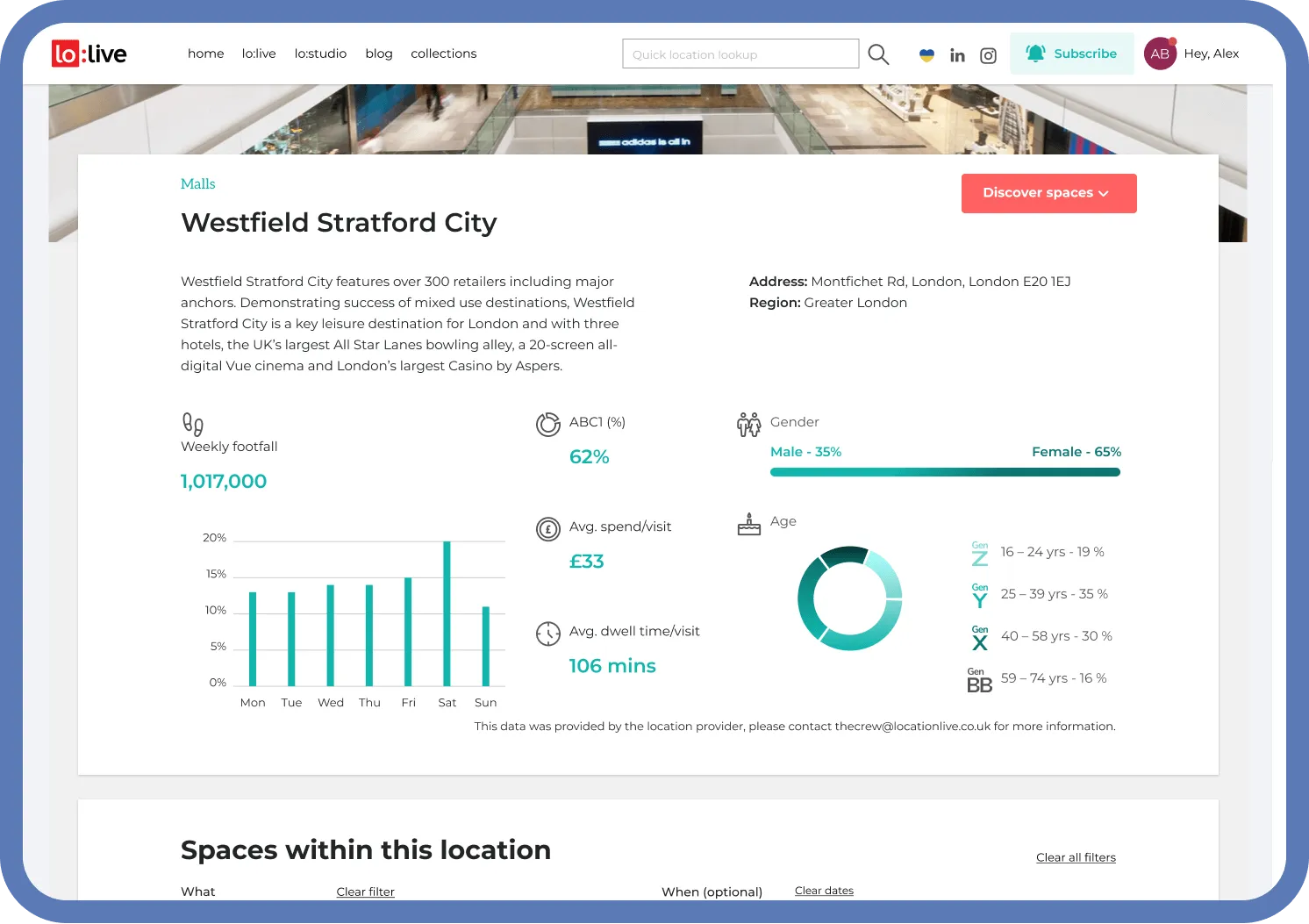Image resolution: width=1309 pixels, height=924 pixels.
Task: Click the ABC1 pie chart icon
Action: 548,425
